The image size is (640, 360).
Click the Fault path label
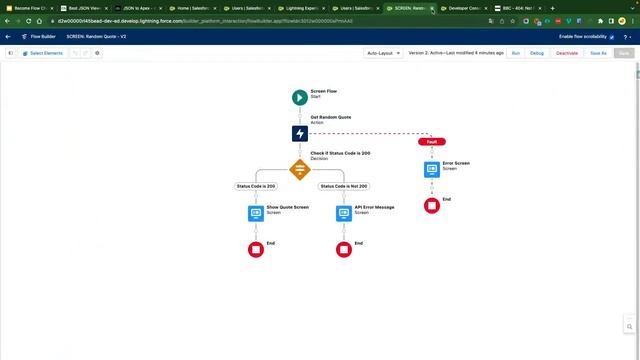432,142
